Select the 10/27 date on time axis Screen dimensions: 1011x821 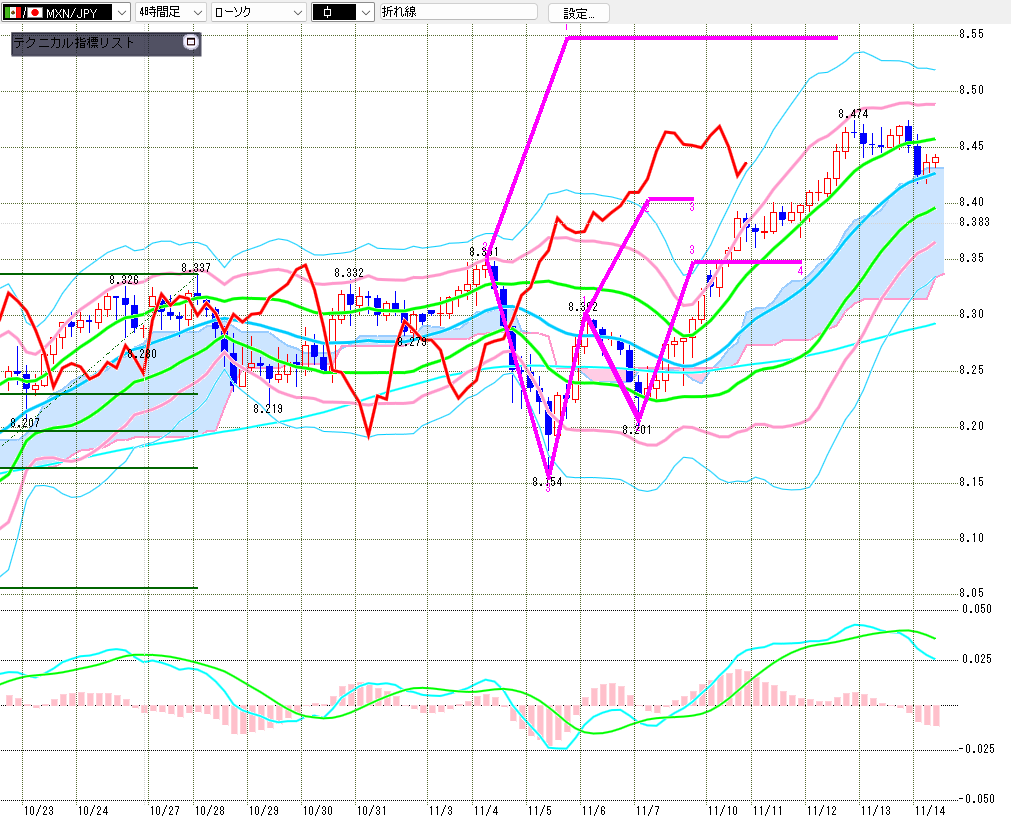163,810
